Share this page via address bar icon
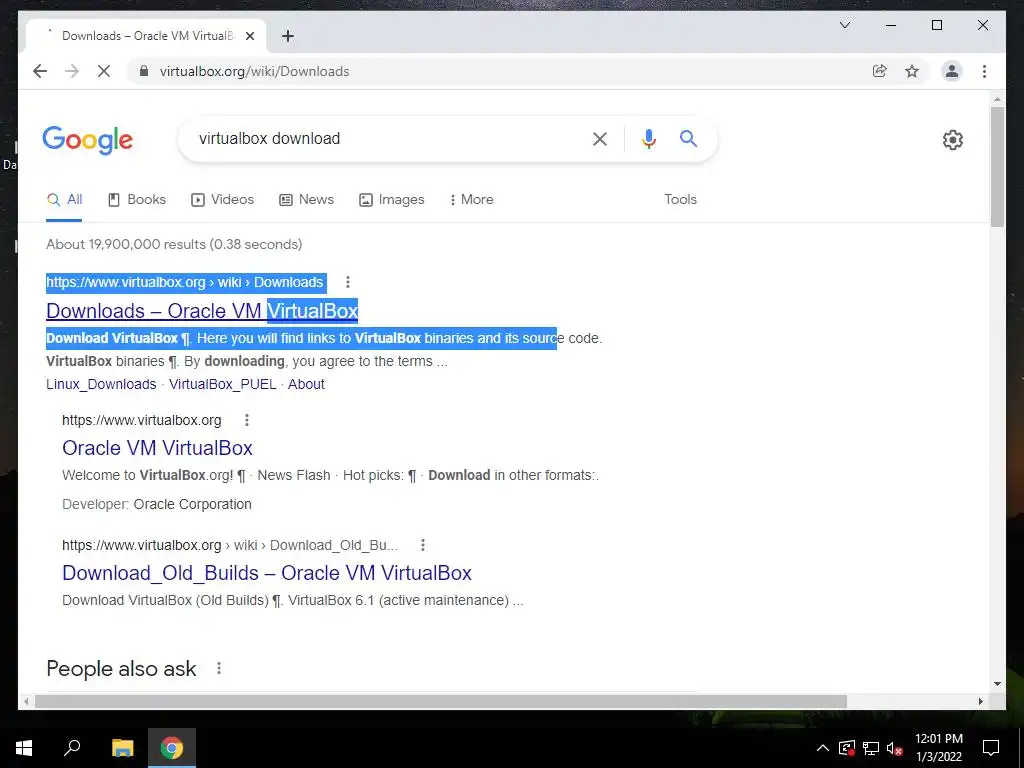Image resolution: width=1024 pixels, height=768 pixels. click(x=880, y=71)
